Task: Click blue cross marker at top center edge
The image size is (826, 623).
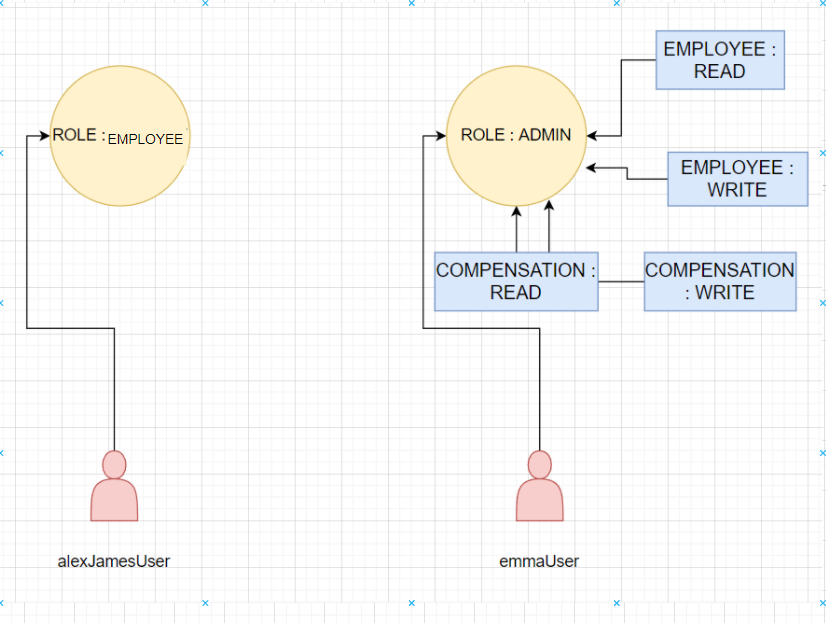Action: click(x=411, y=3)
